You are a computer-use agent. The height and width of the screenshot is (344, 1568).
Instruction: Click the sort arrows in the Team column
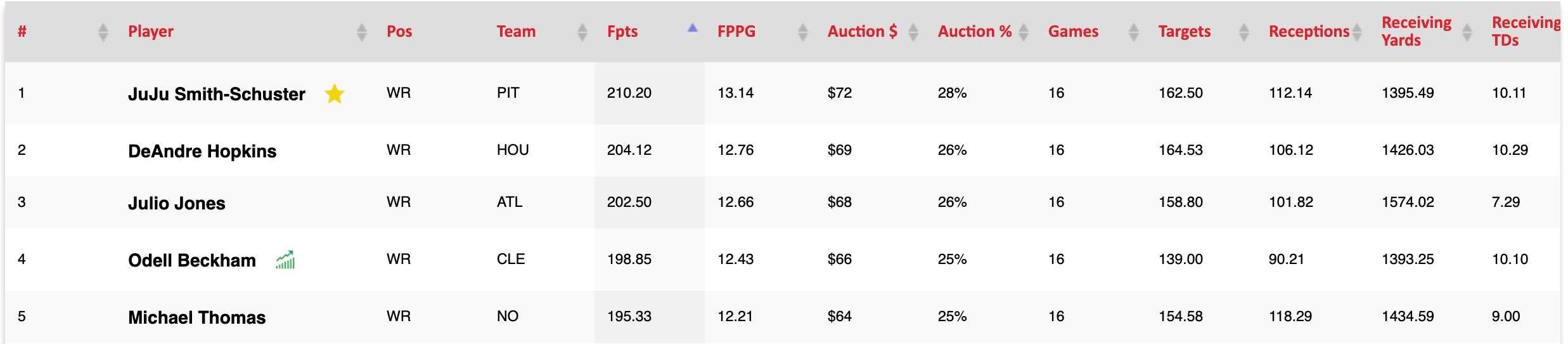582,32
